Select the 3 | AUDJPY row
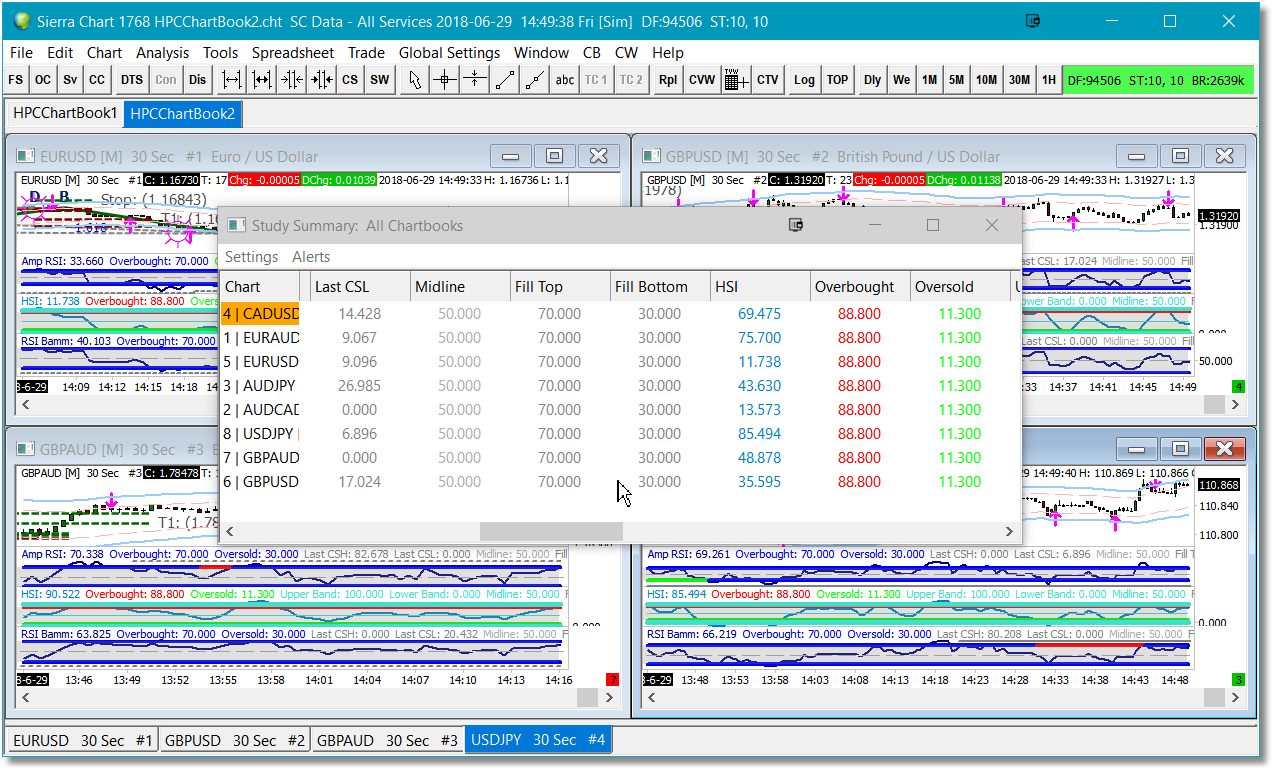 click(x=620, y=386)
